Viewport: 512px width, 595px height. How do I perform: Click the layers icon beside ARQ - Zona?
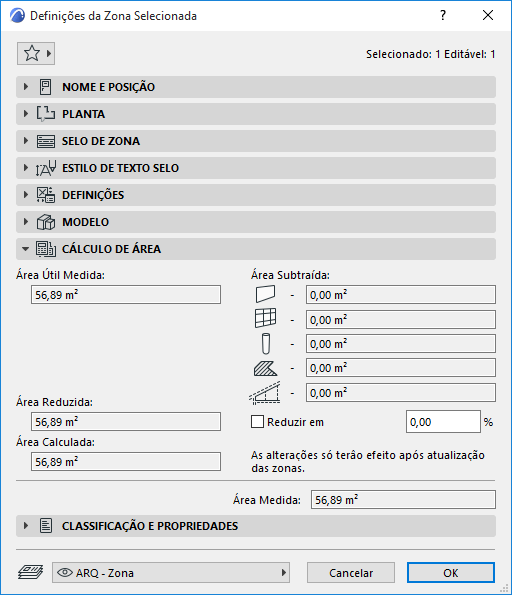[x=30, y=572]
